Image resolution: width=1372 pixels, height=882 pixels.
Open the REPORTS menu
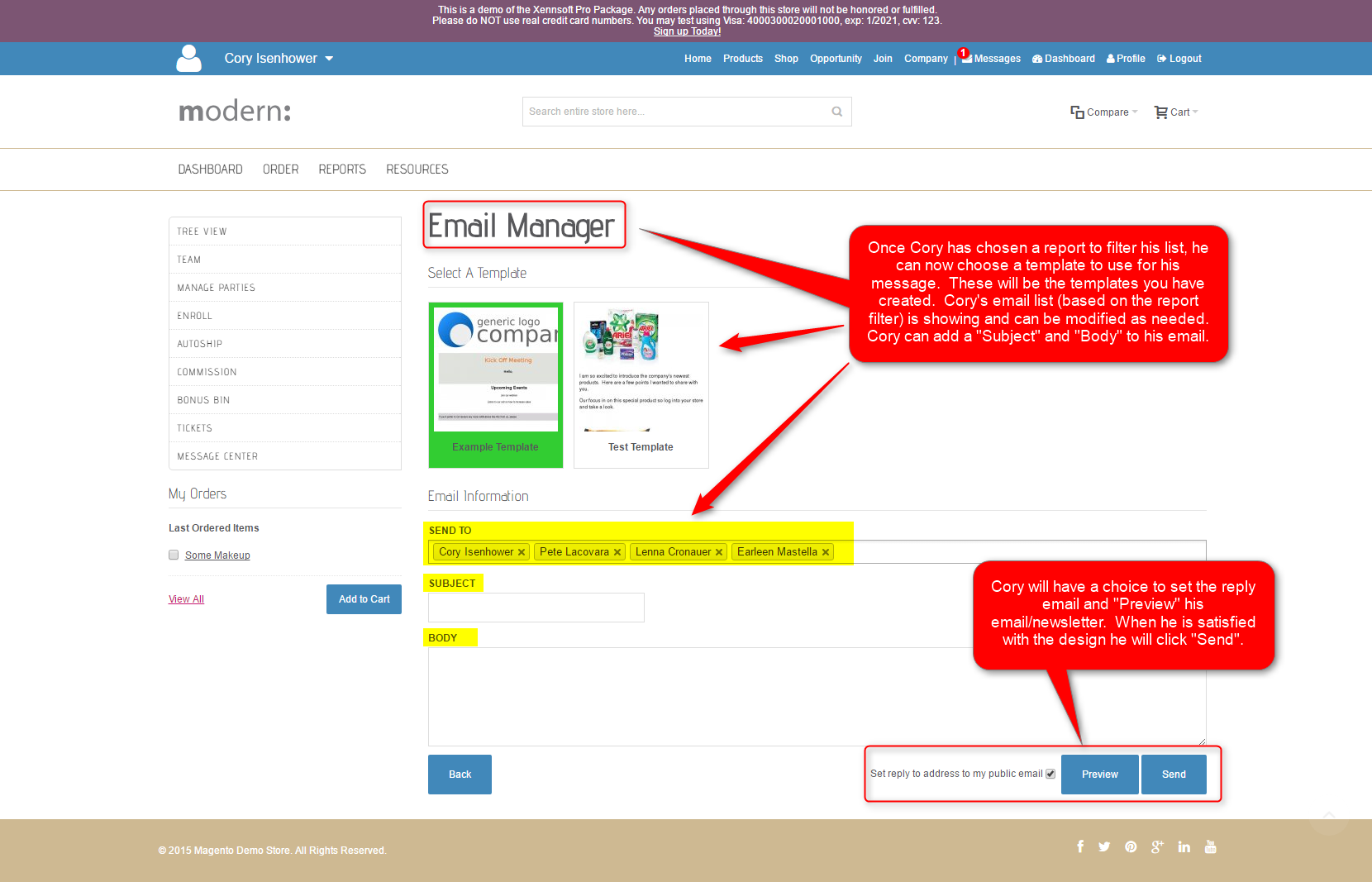point(342,169)
